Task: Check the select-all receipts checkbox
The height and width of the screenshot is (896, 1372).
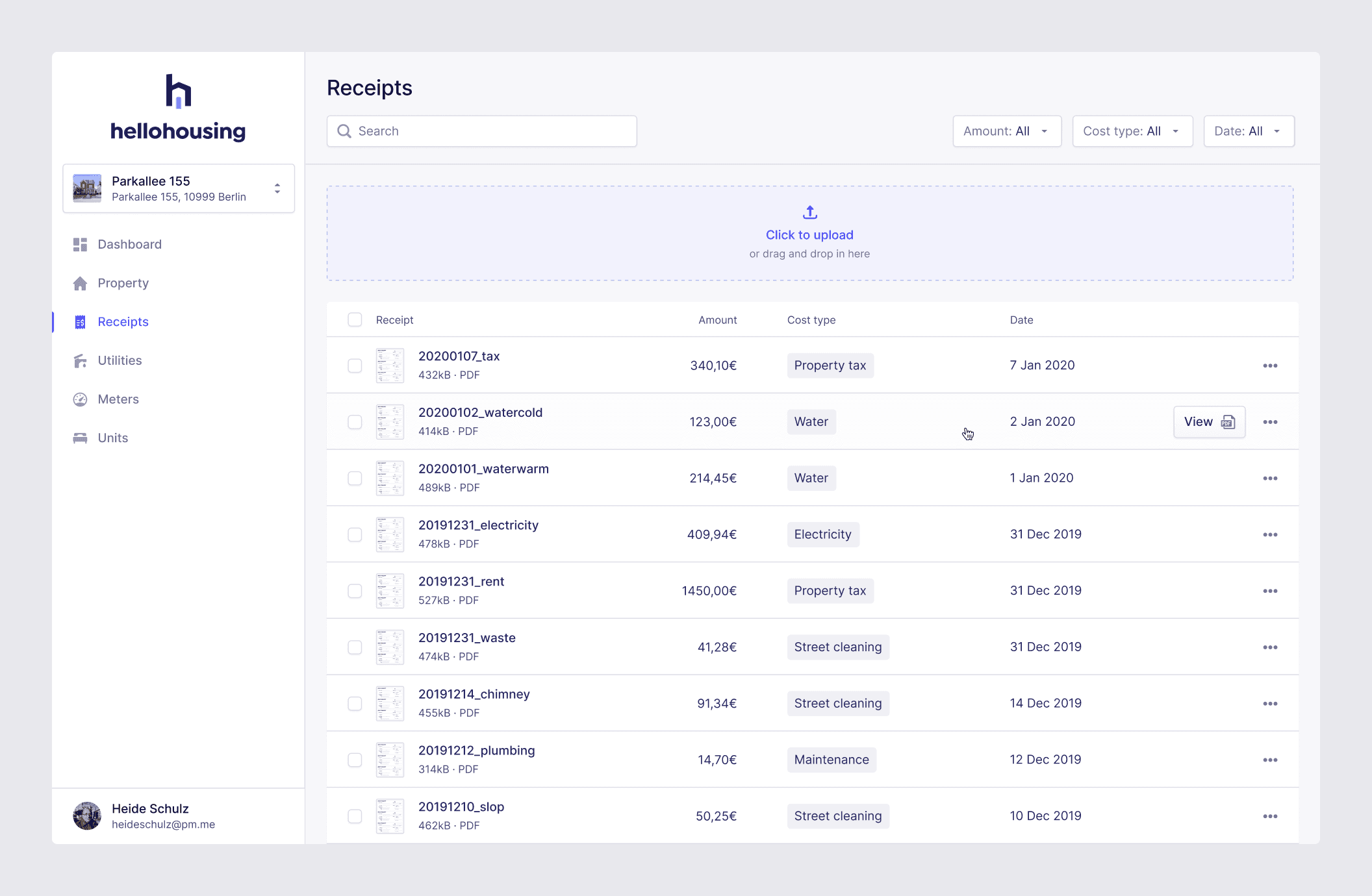Action: click(x=355, y=319)
